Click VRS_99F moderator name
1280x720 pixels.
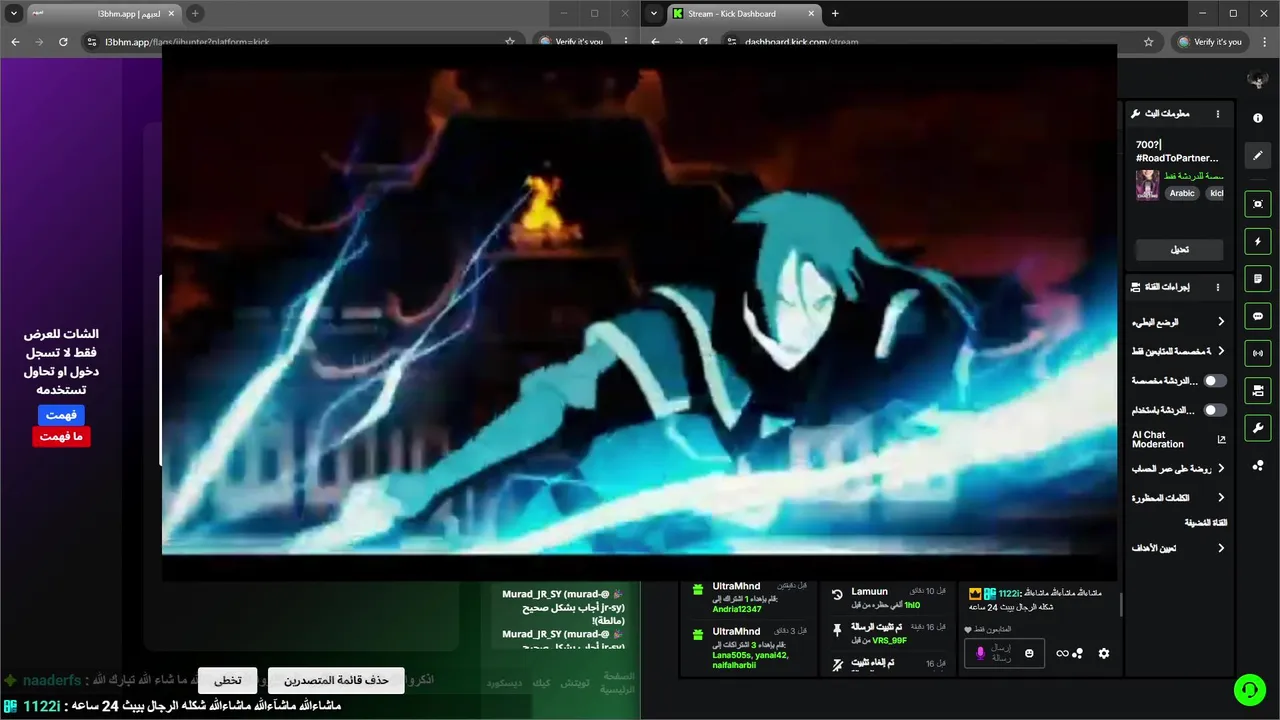click(x=889, y=640)
